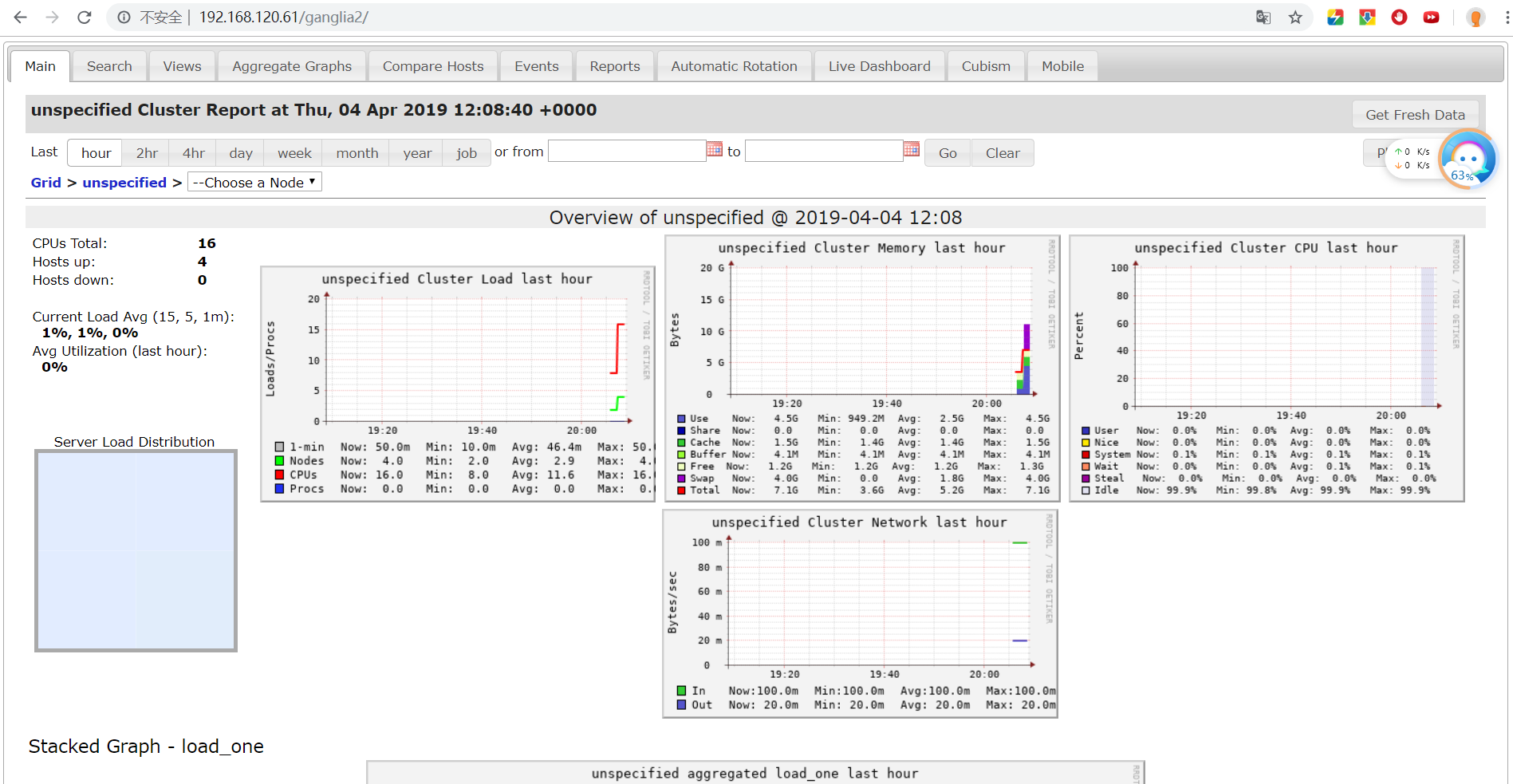Click the 'Hosts up:' label
1513x784 pixels.
[x=64, y=262]
